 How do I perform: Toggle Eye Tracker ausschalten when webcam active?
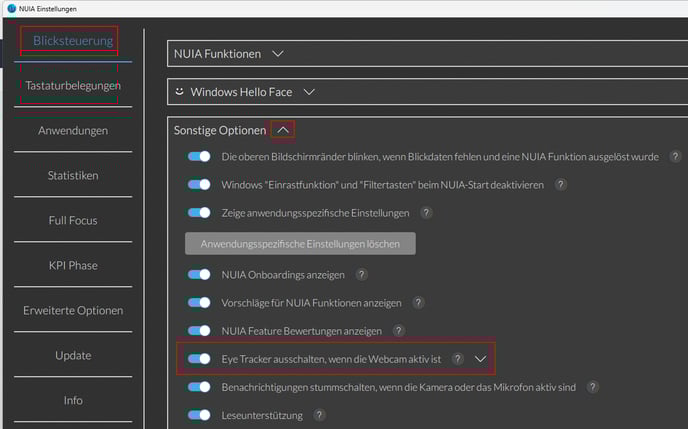(199, 359)
